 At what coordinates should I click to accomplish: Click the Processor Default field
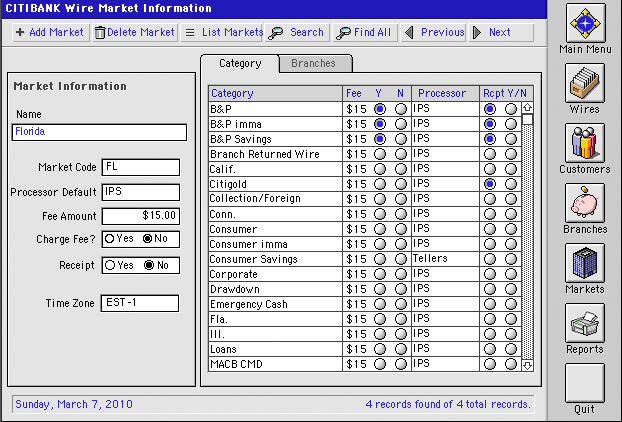tap(141, 192)
